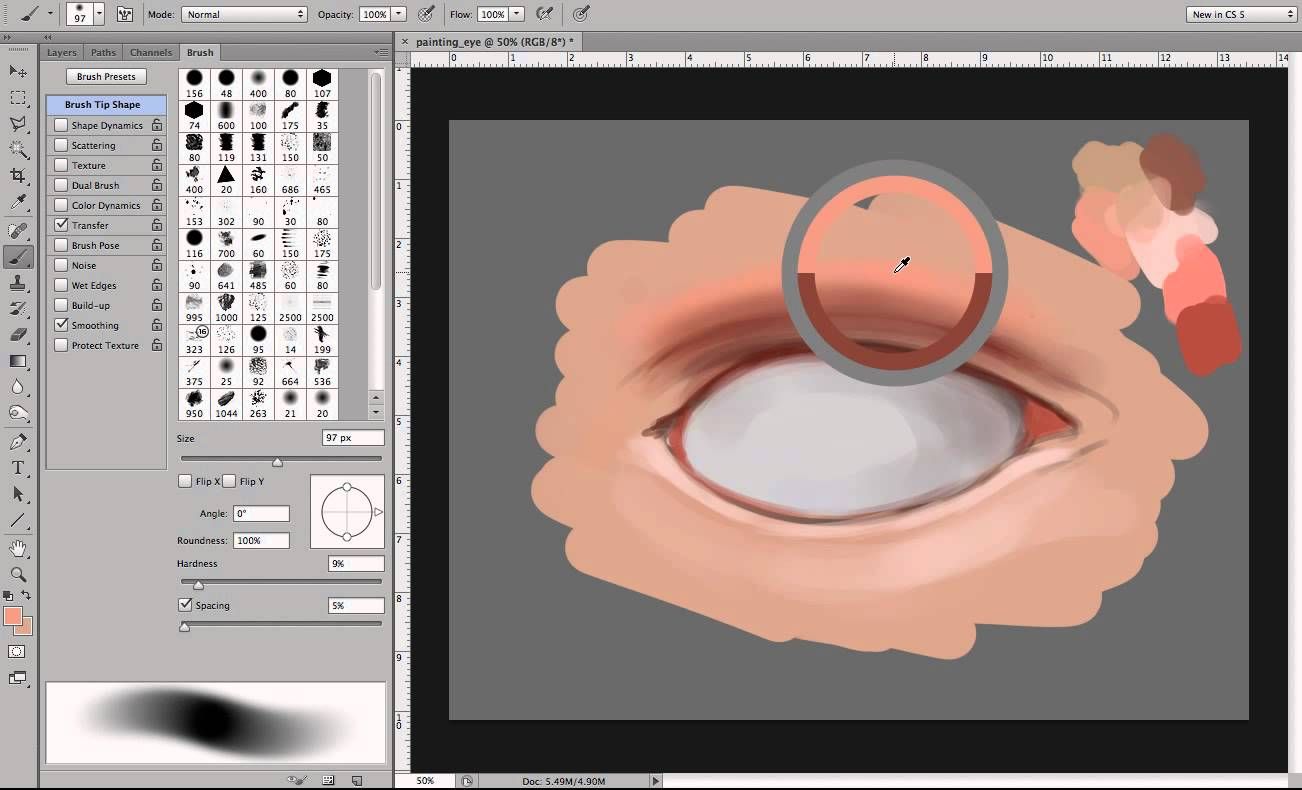Select the Eraser tool

click(18, 335)
